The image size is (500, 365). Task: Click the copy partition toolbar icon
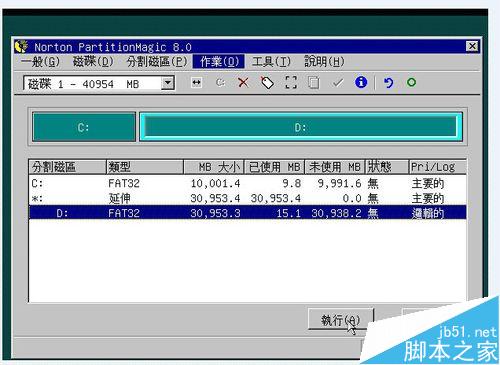point(313,82)
